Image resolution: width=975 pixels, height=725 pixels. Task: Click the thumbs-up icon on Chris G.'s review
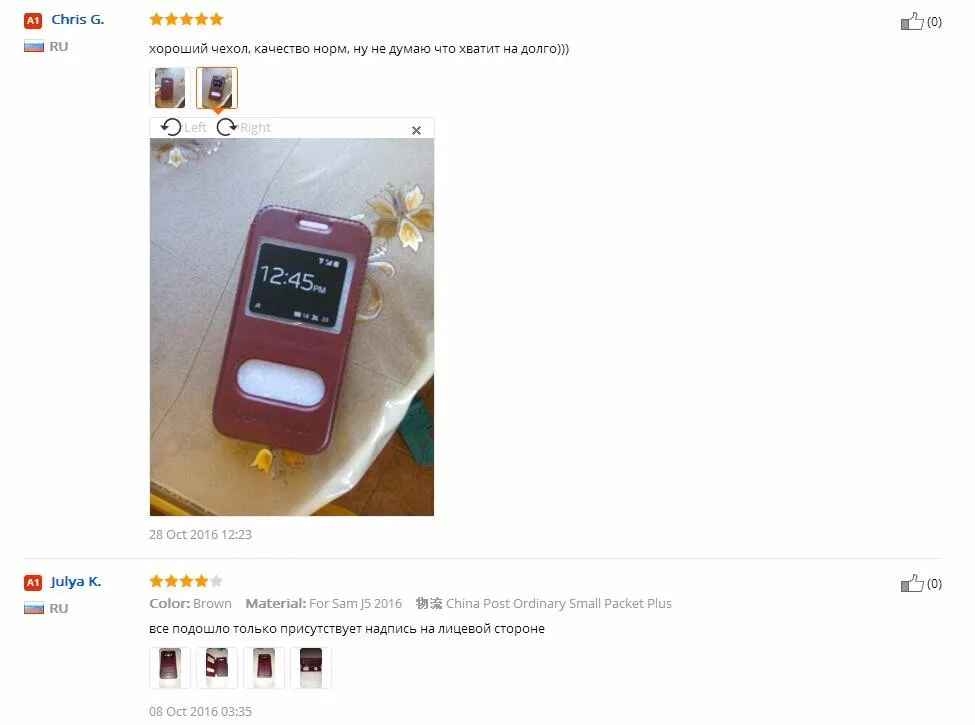click(x=912, y=22)
